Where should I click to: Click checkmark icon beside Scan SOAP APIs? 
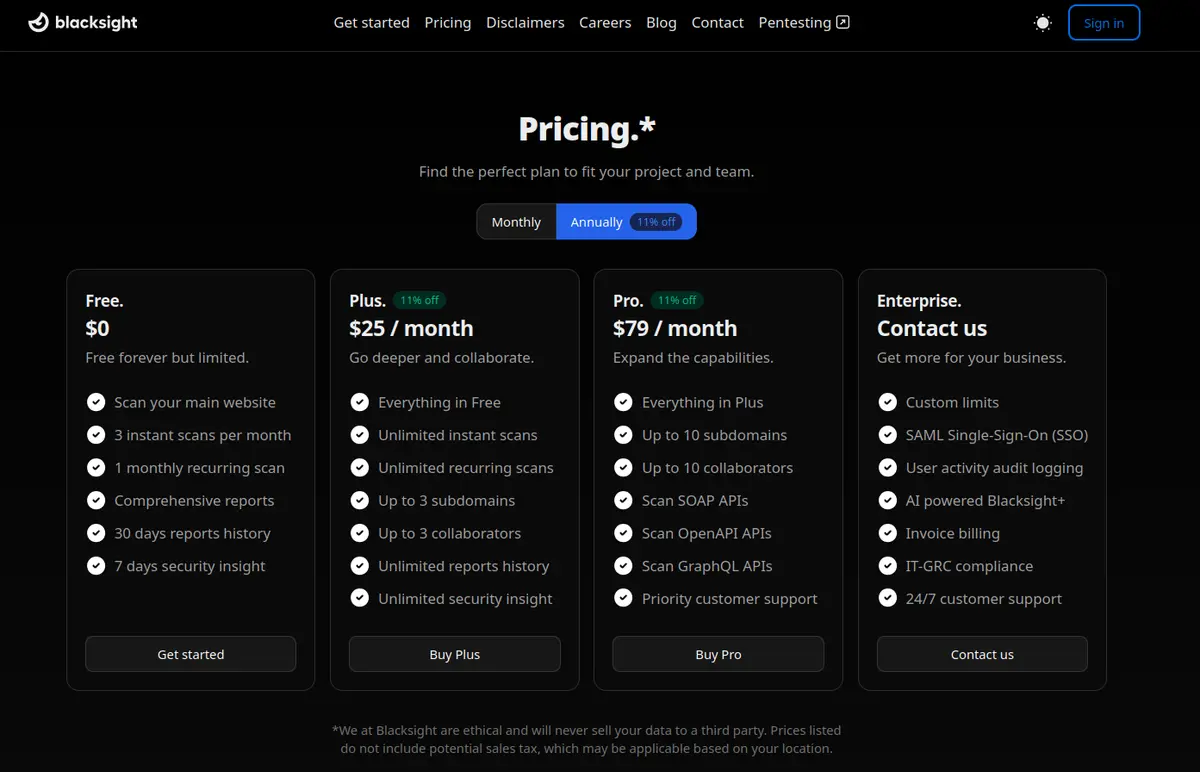623,500
